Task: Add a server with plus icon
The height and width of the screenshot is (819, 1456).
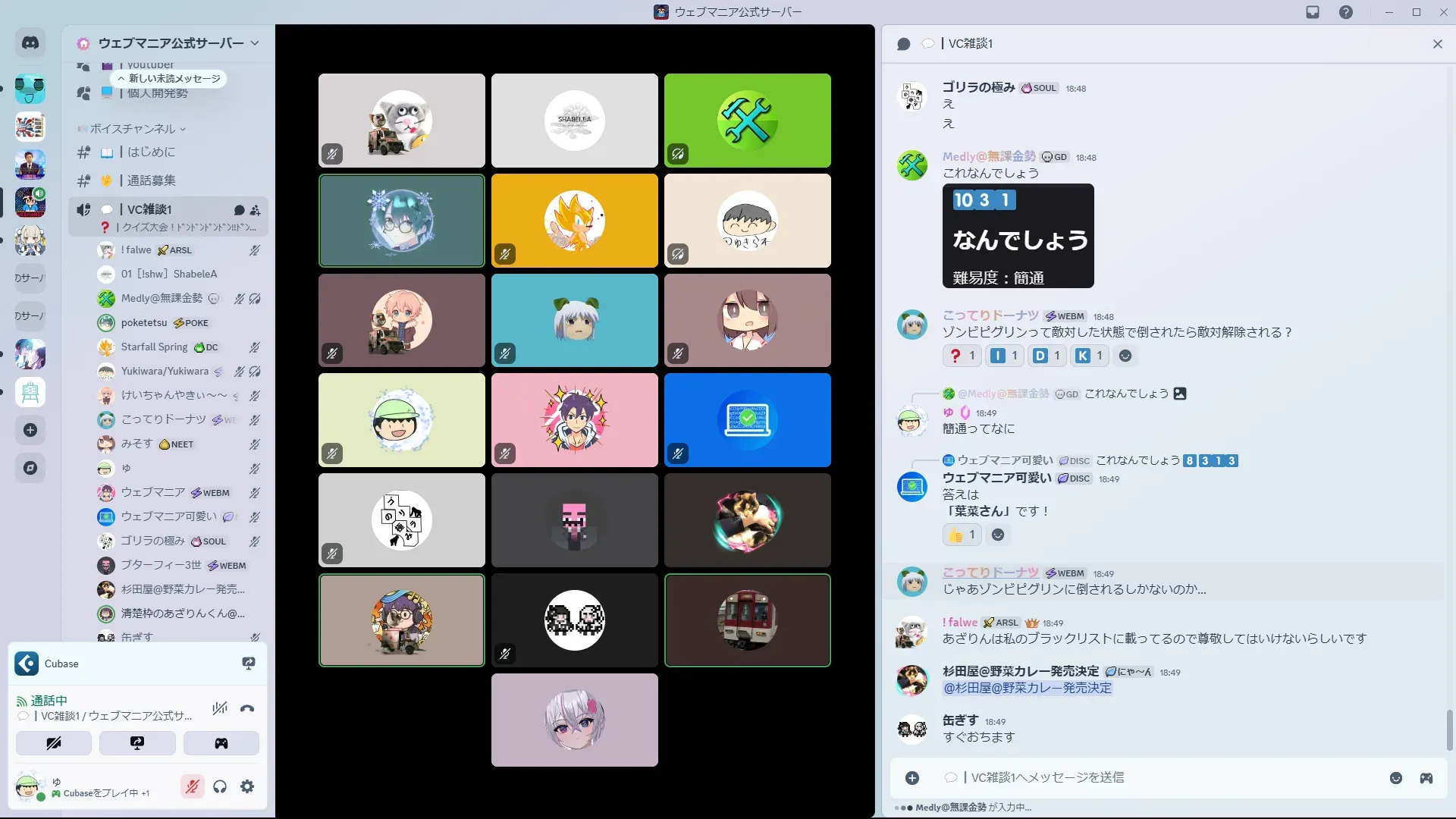Action: coord(30,430)
